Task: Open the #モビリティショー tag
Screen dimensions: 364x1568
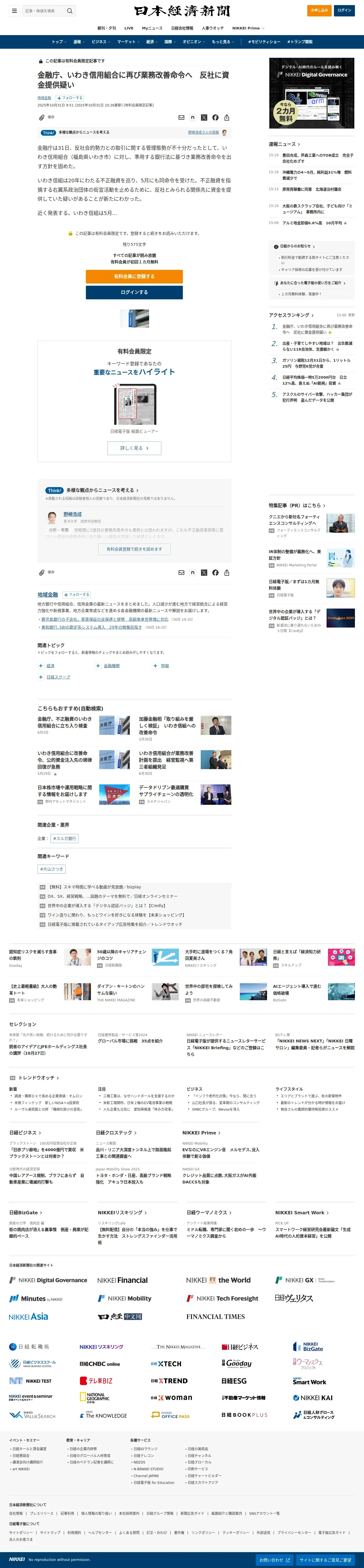Action: pyautogui.click(x=264, y=42)
